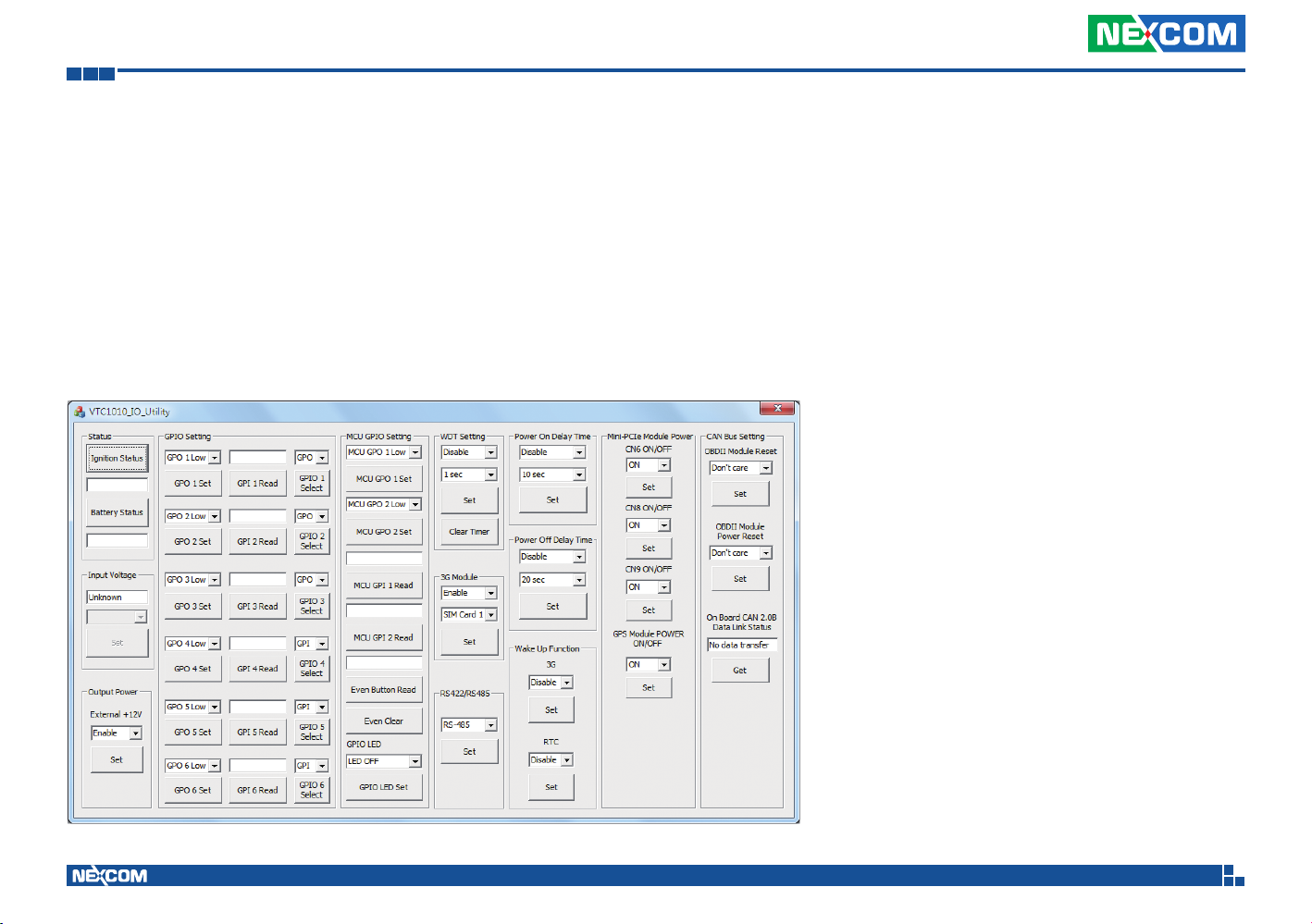This screenshot has height=924, width=1312.
Task: Click the GPIO 4 Select button
Action: click(312, 669)
